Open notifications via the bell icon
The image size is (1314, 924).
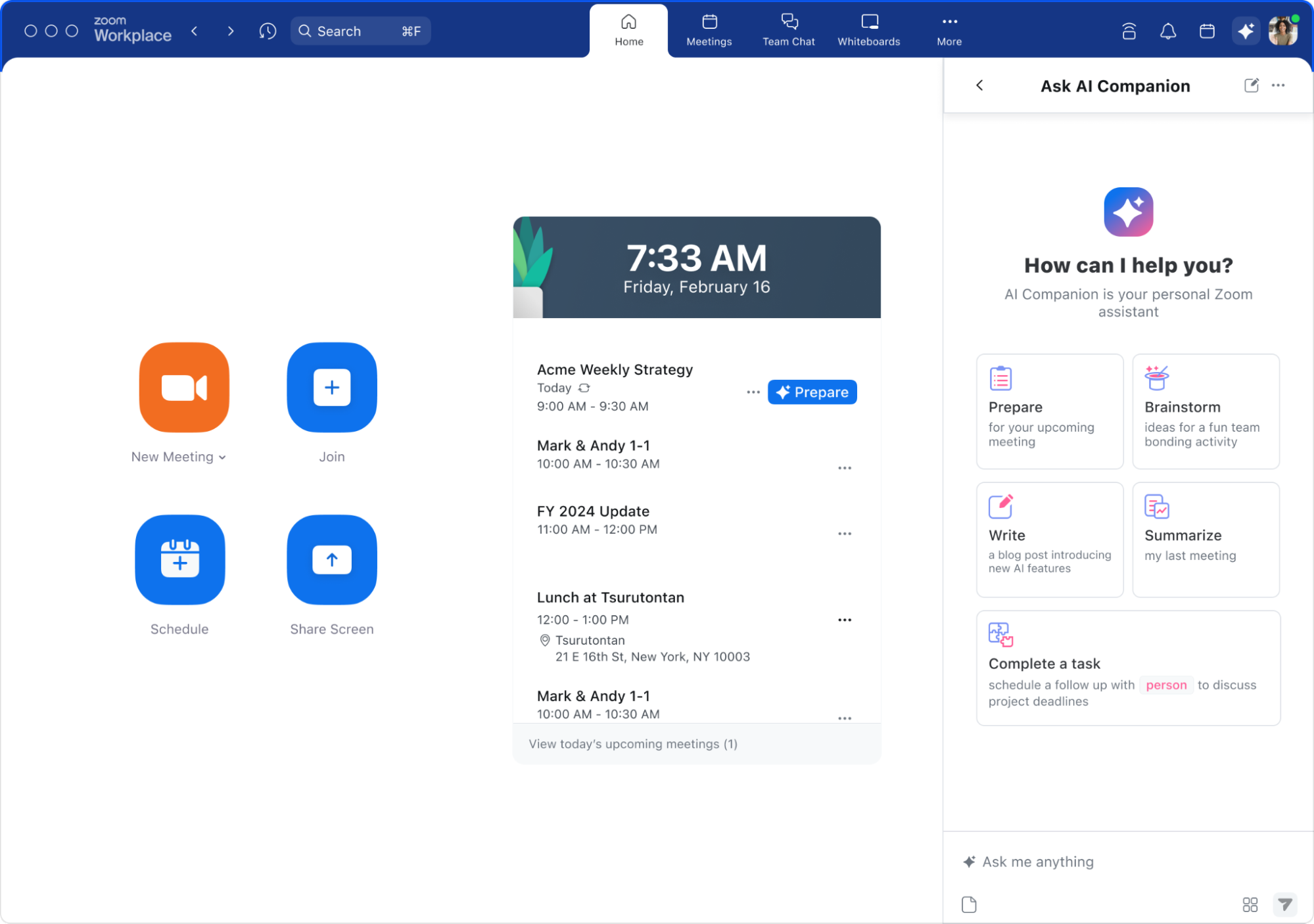1168,30
